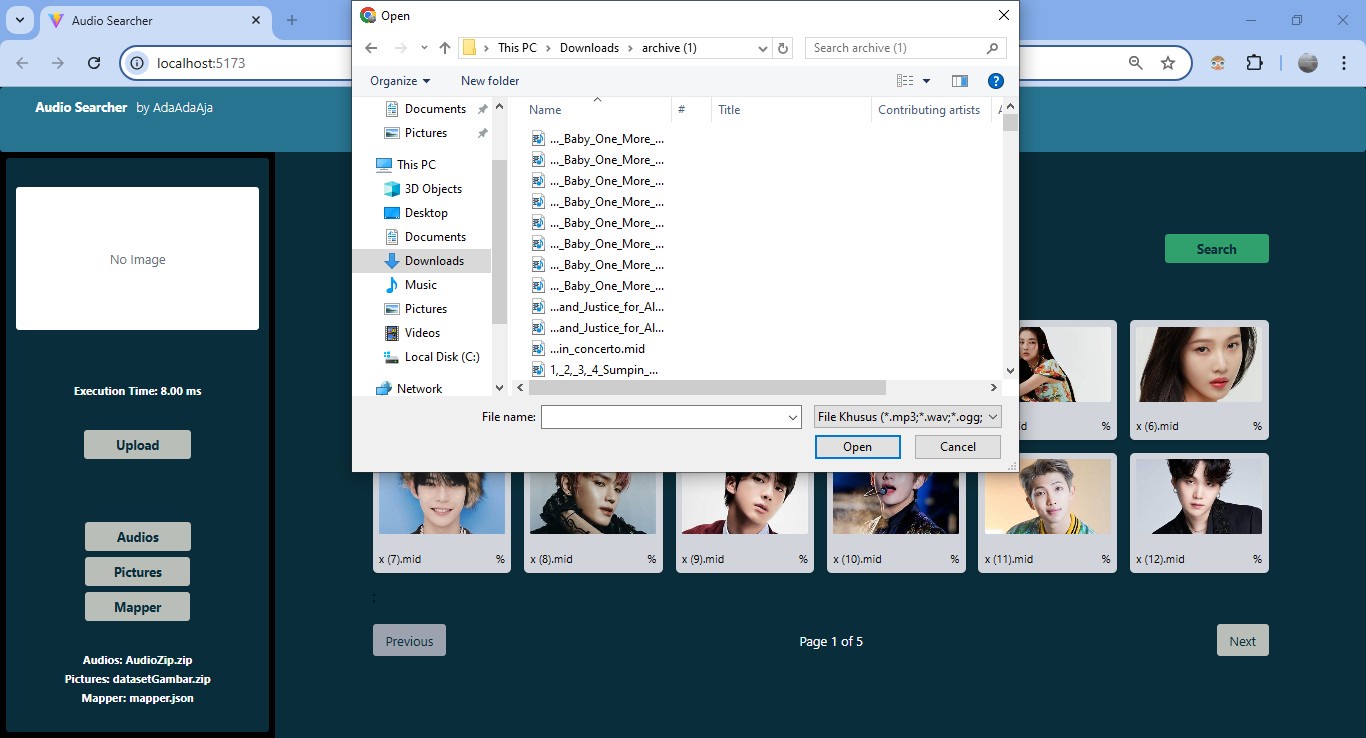Sort files by the Name column header

coord(545,110)
